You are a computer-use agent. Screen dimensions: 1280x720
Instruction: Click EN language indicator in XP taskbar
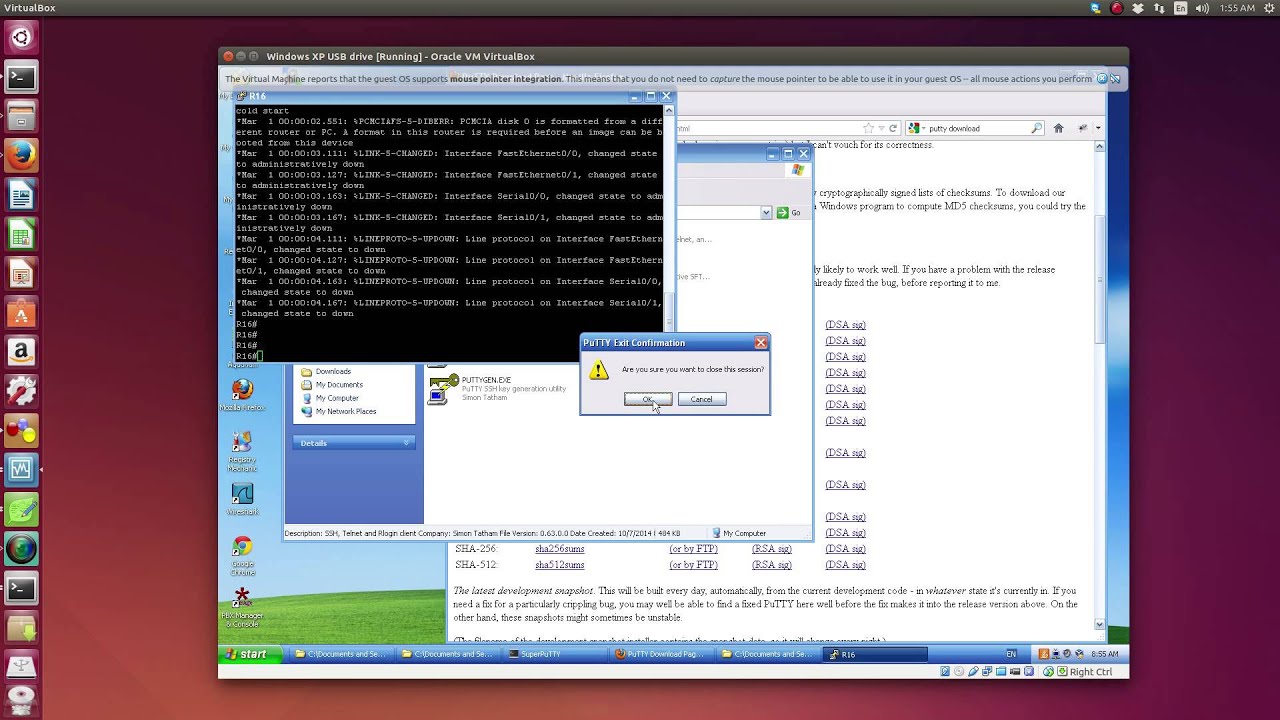1011,654
